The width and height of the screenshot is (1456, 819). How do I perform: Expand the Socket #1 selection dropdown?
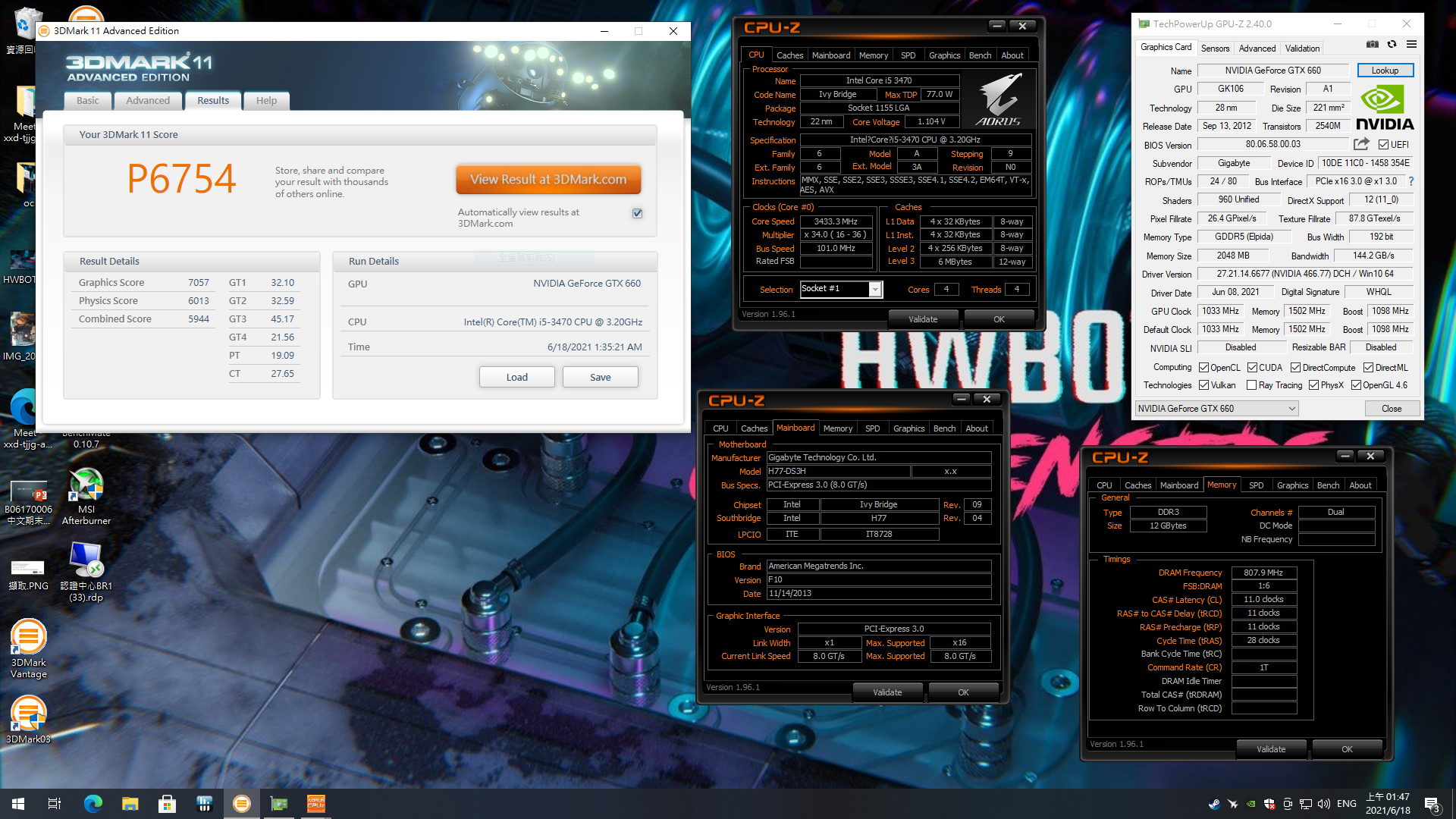click(x=875, y=290)
